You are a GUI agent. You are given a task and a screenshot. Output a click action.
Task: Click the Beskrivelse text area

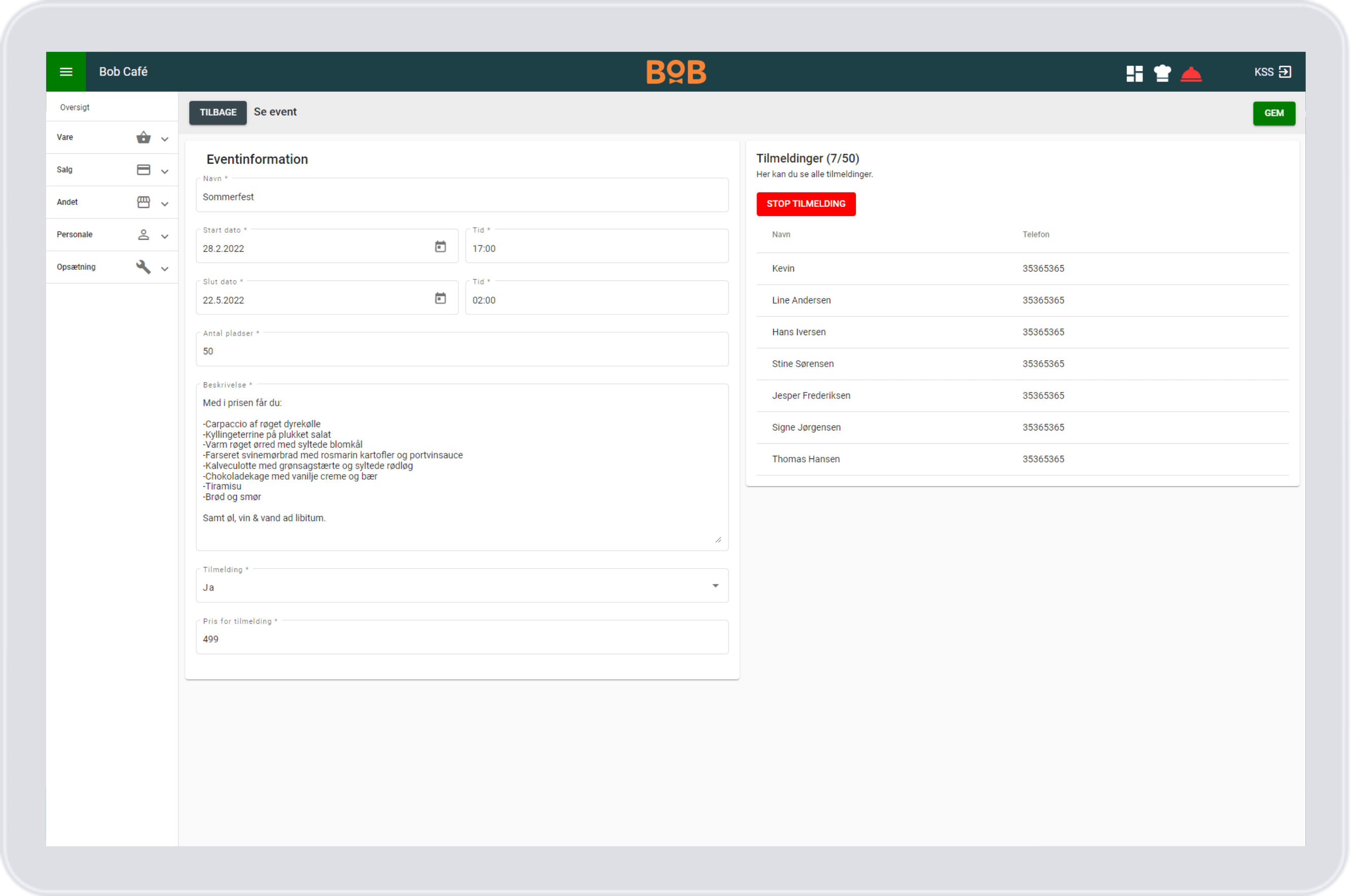461,468
